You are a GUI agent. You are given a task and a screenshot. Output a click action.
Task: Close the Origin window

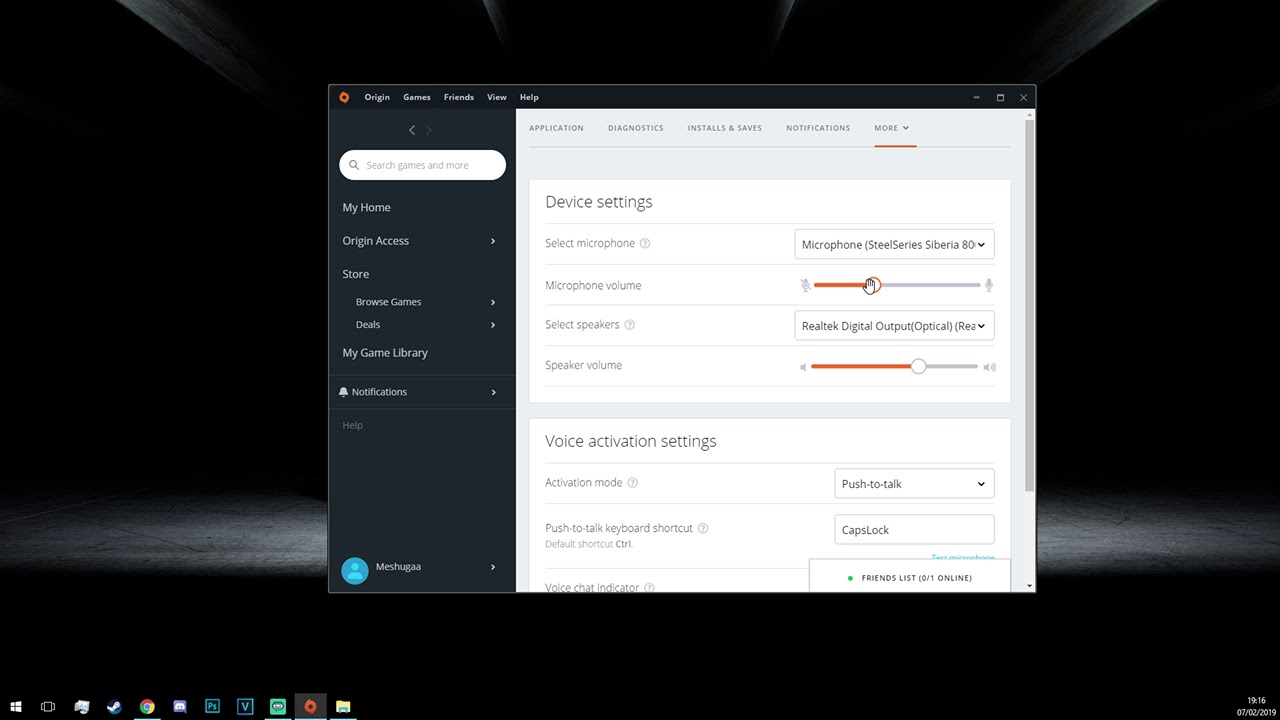coord(1023,97)
